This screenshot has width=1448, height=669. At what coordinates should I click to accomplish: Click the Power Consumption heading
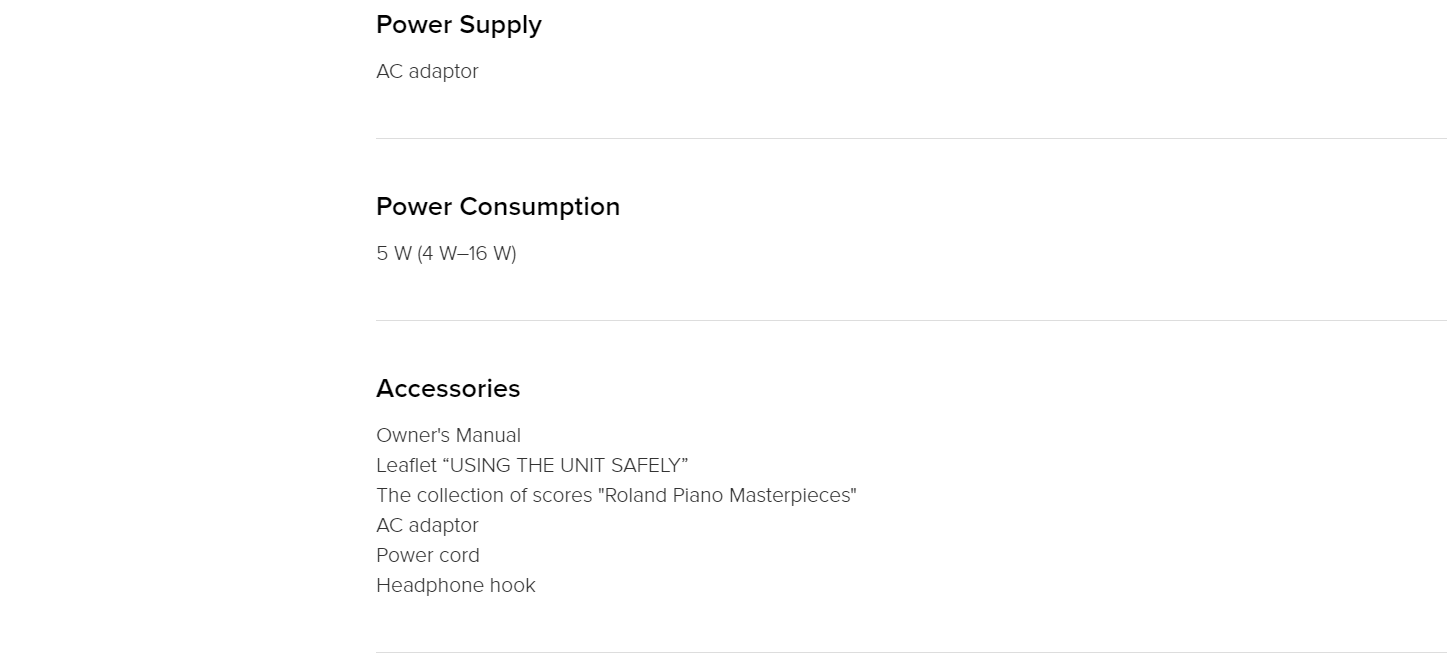pos(498,207)
